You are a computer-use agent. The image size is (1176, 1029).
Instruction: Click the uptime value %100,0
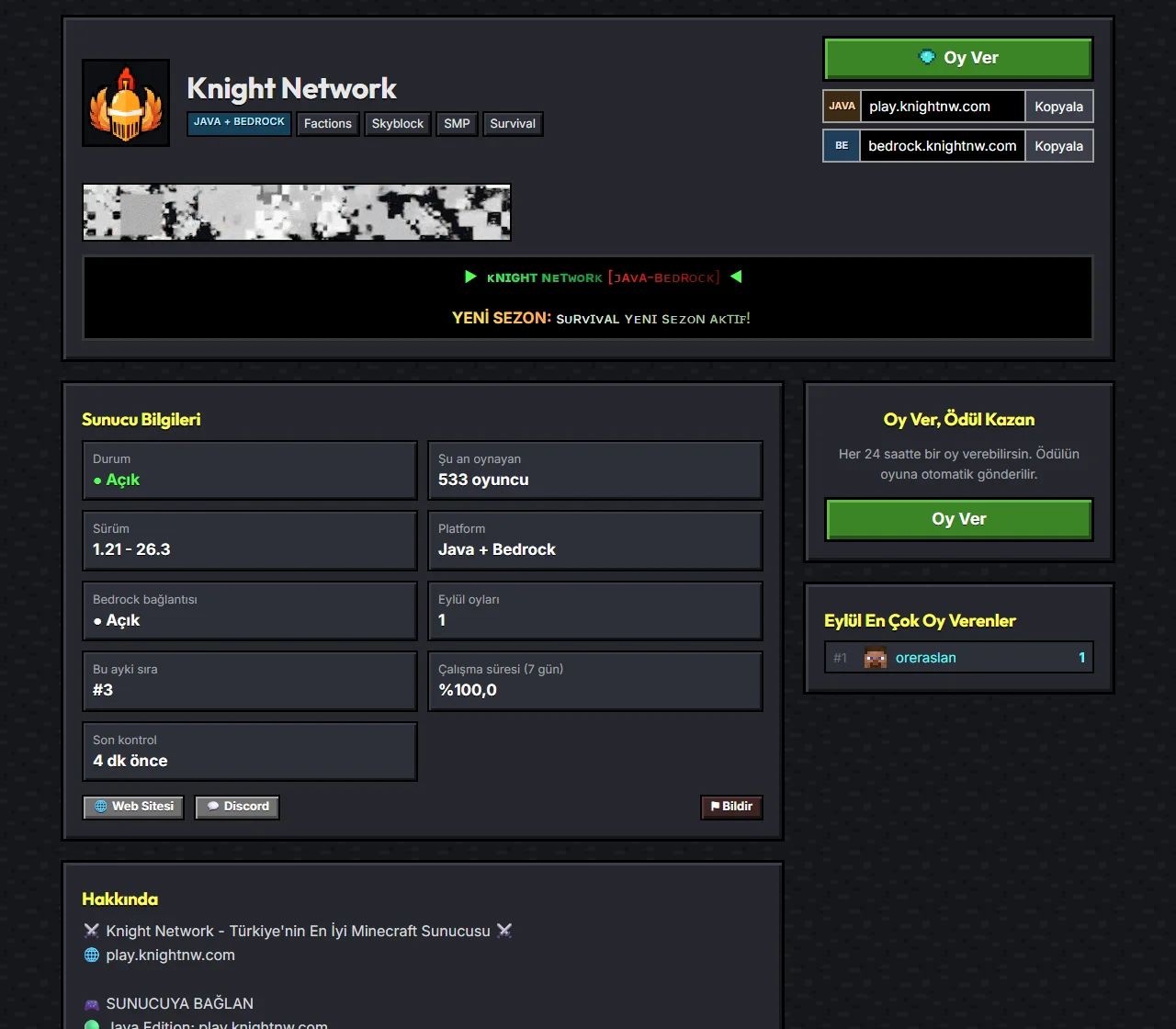468,690
